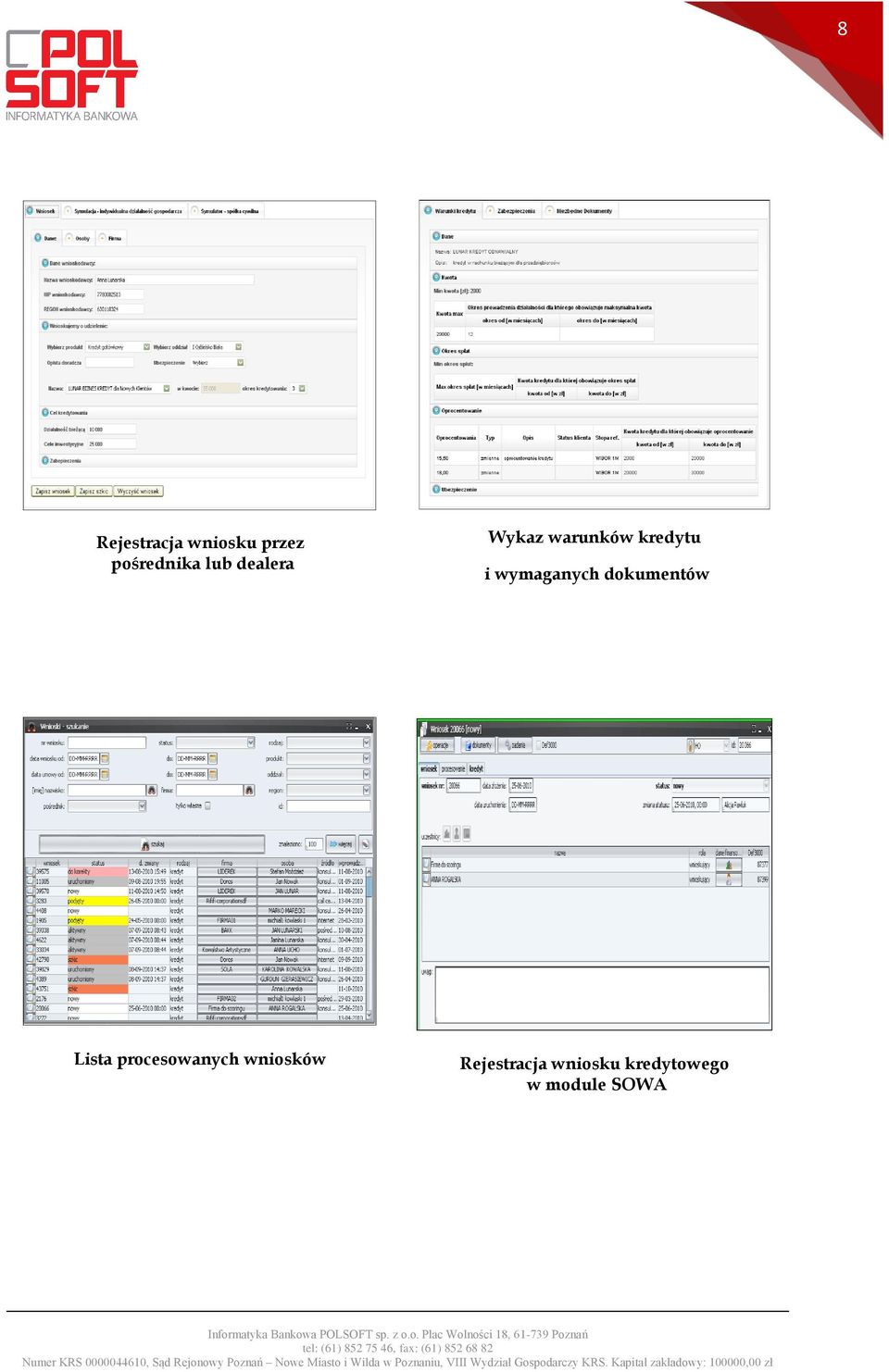This screenshot has height=1372, width=889.
Task: Click the pink 'do korekty' status cell
Action: [96, 872]
